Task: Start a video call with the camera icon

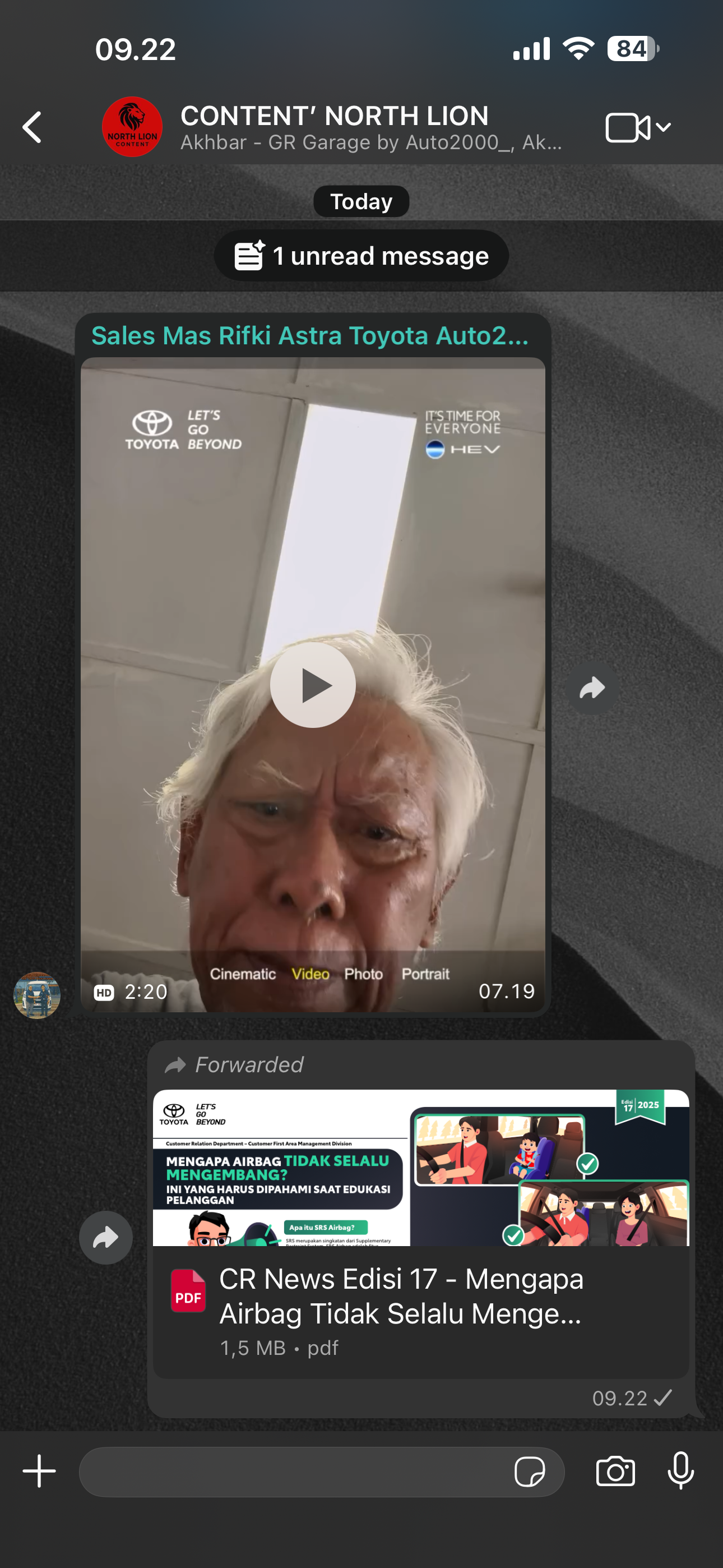Action: click(628, 127)
